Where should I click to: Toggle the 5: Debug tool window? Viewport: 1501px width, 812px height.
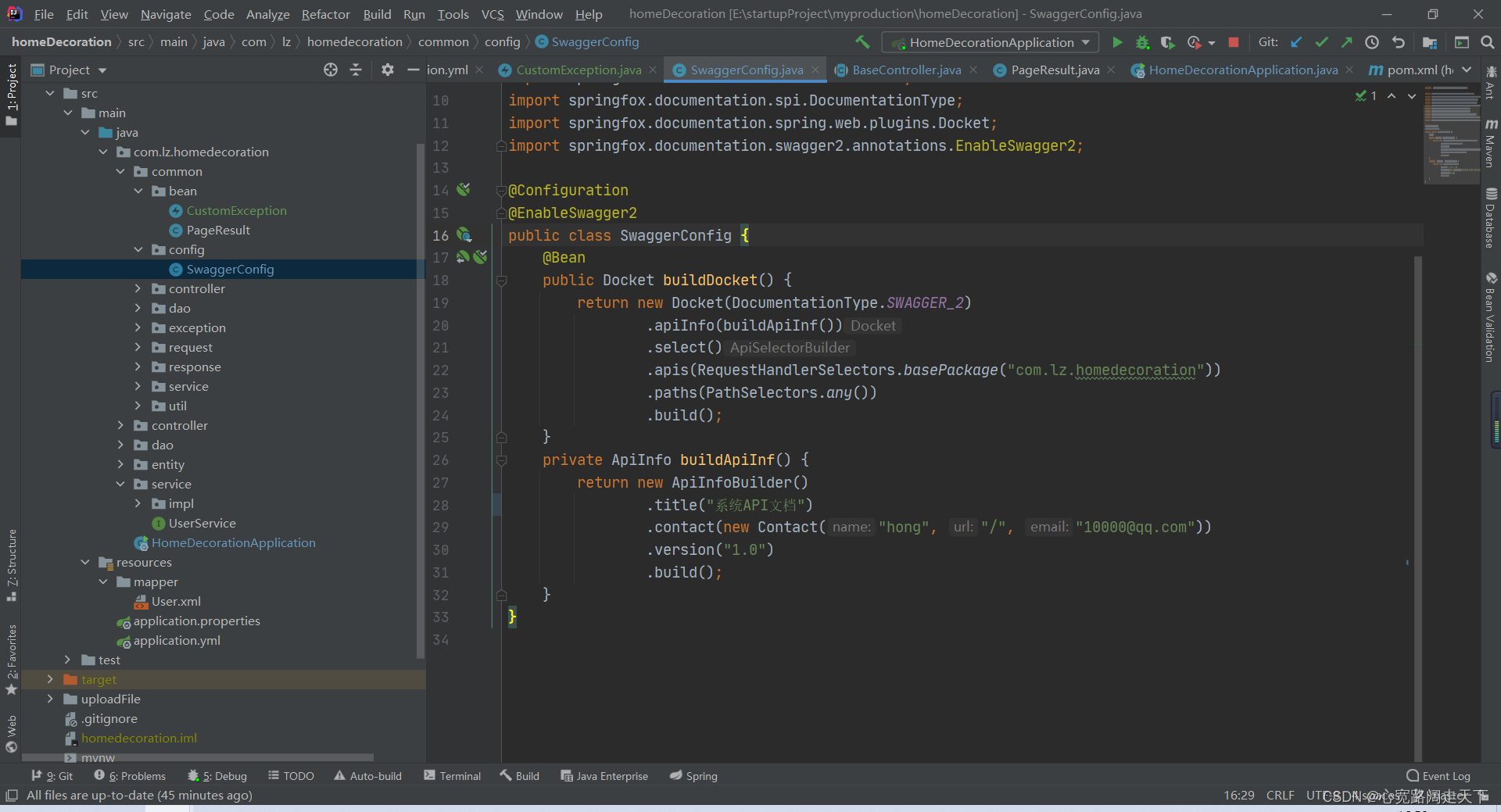click(x=217, y=776)
